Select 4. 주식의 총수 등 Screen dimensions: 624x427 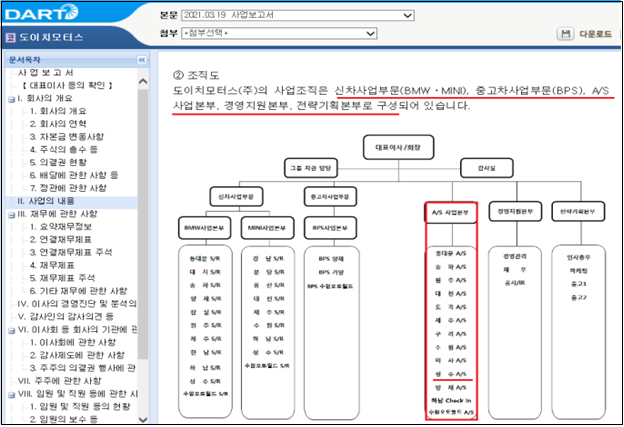pyautogui.click(x=64, y=150)
